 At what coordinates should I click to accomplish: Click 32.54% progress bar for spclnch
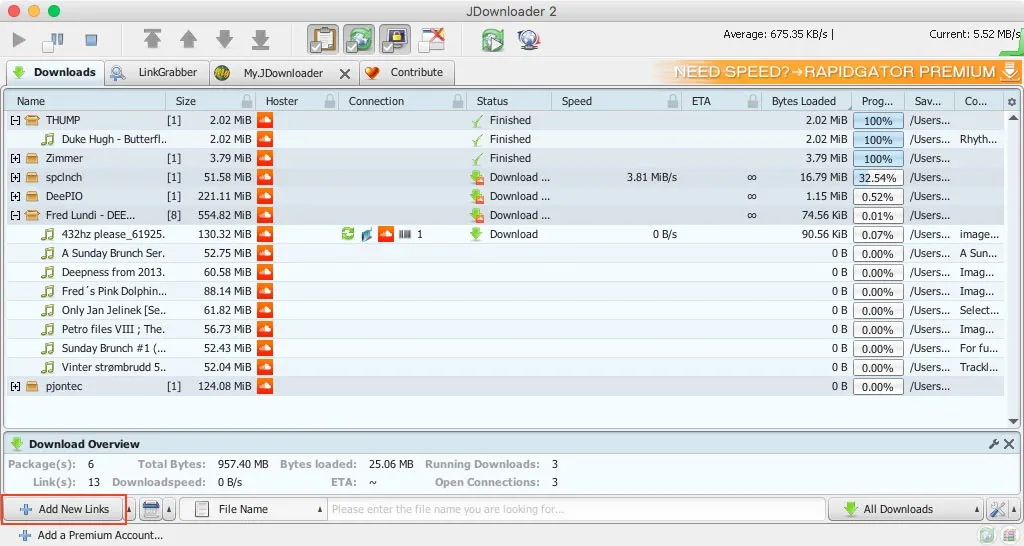coord(878,178)
